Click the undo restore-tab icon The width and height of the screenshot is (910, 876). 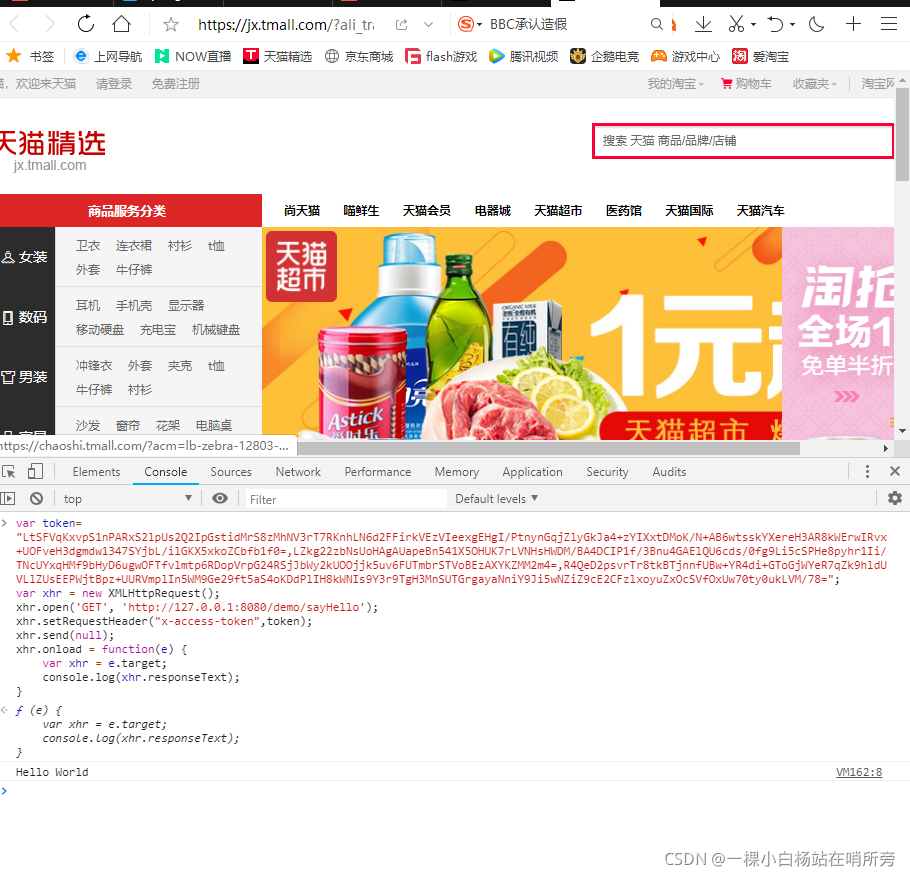click(775, 24)
